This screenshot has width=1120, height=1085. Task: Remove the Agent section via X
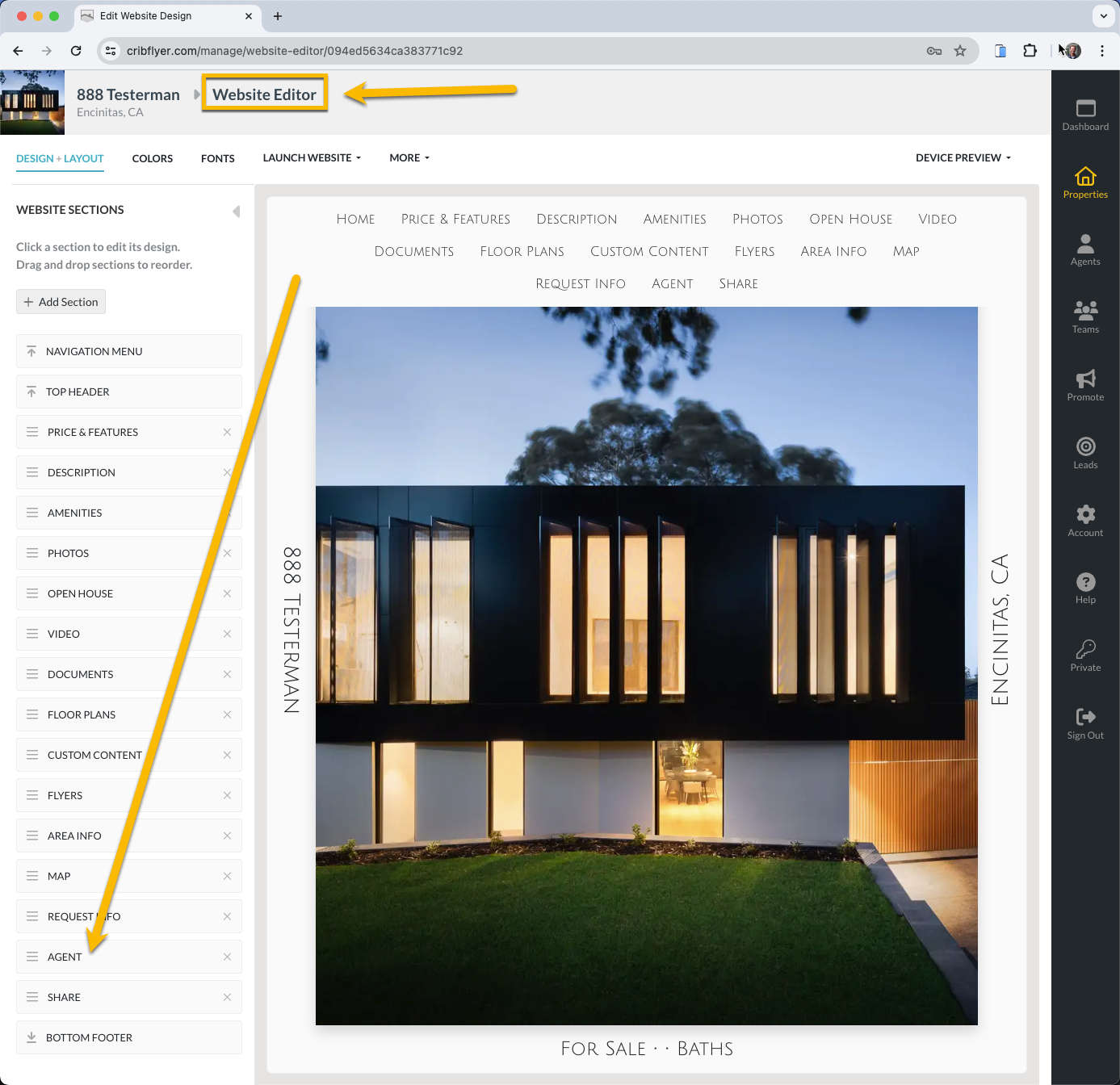227,957
